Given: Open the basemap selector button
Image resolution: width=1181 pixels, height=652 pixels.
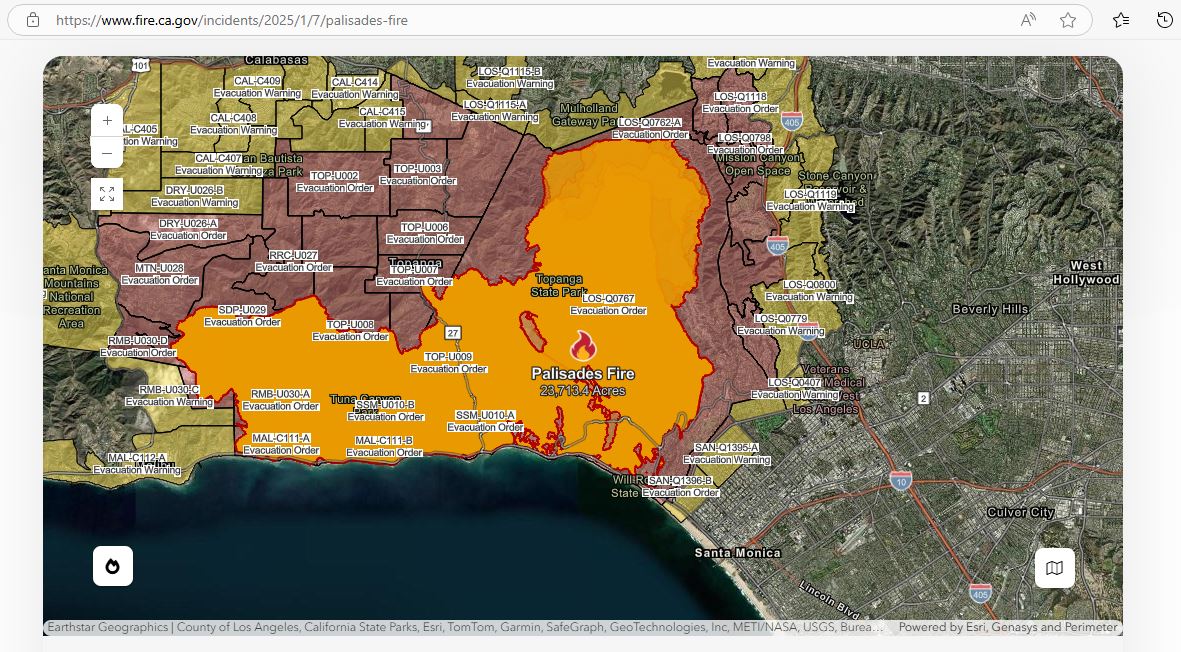Looking at the screenshot, I should pos(1054,568).
